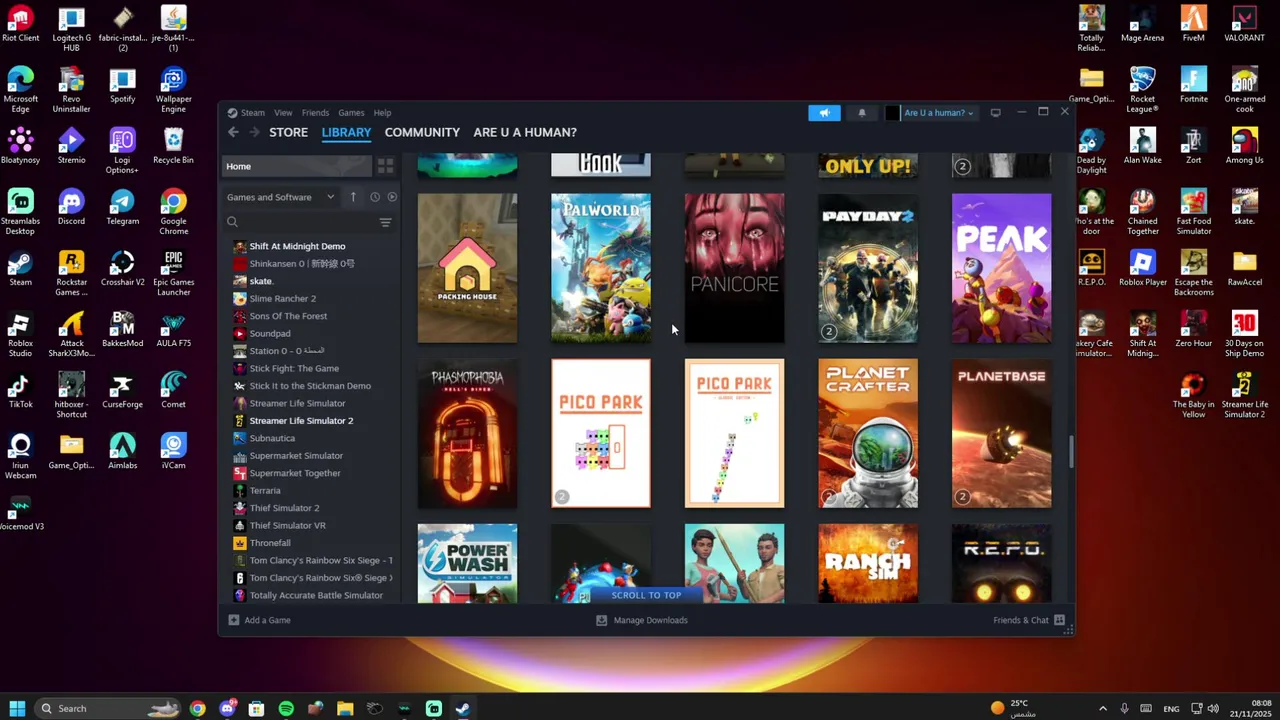This screenshot has height=720, width=1280.
Task: Open File Explorer from taskbar
Action: pos(345,708)
